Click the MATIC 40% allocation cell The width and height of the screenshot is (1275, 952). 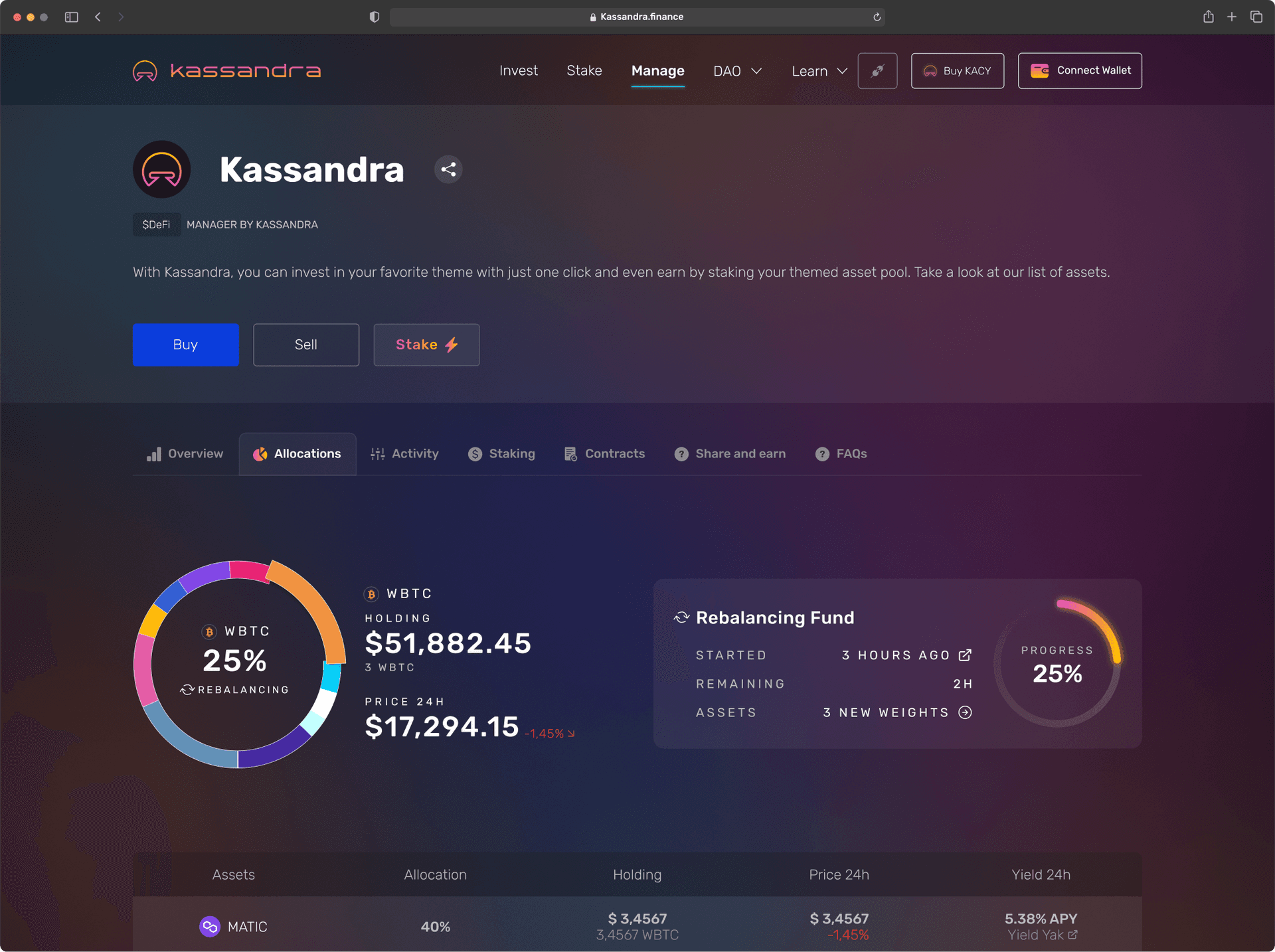click(x=436, y=927)
